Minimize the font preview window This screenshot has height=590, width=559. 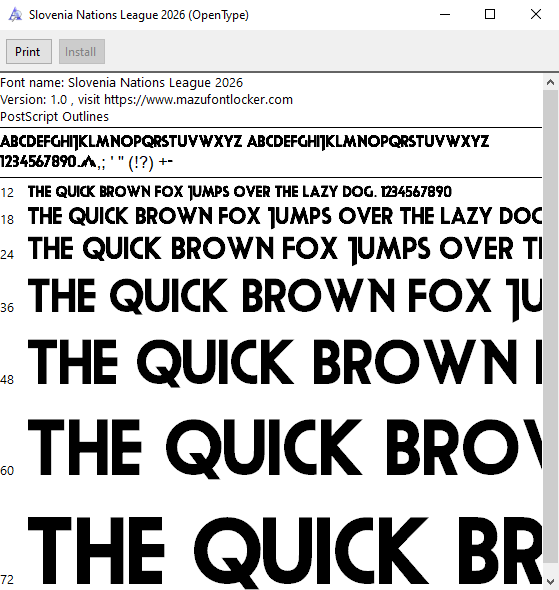[x=445, y=15]
